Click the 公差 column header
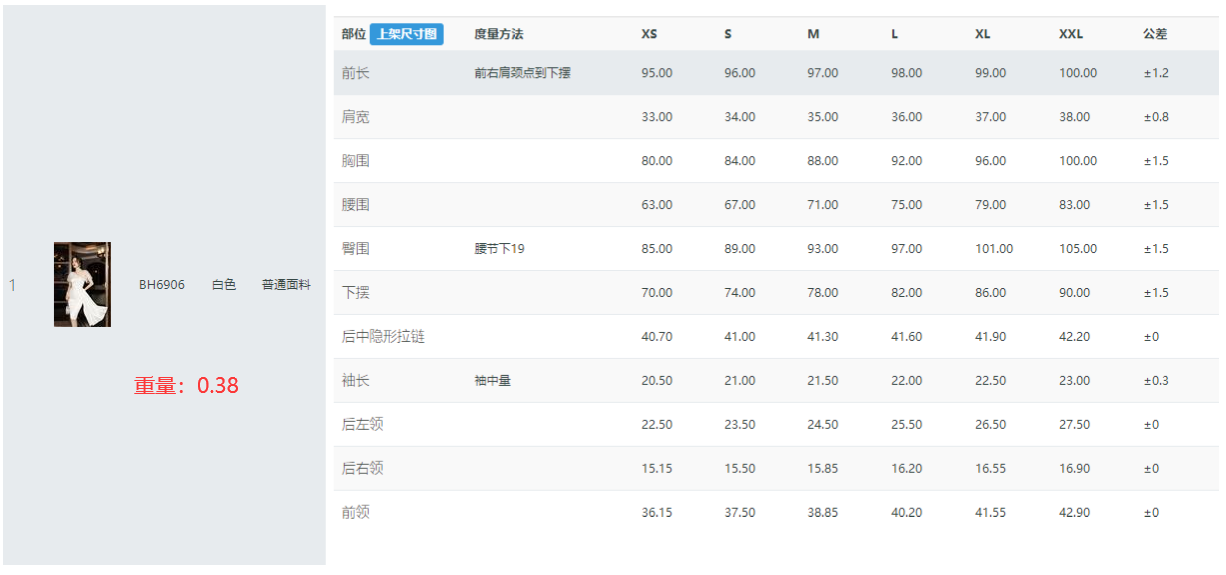This screenshot has height=575, width=1226. click(x=1155, y=34)
